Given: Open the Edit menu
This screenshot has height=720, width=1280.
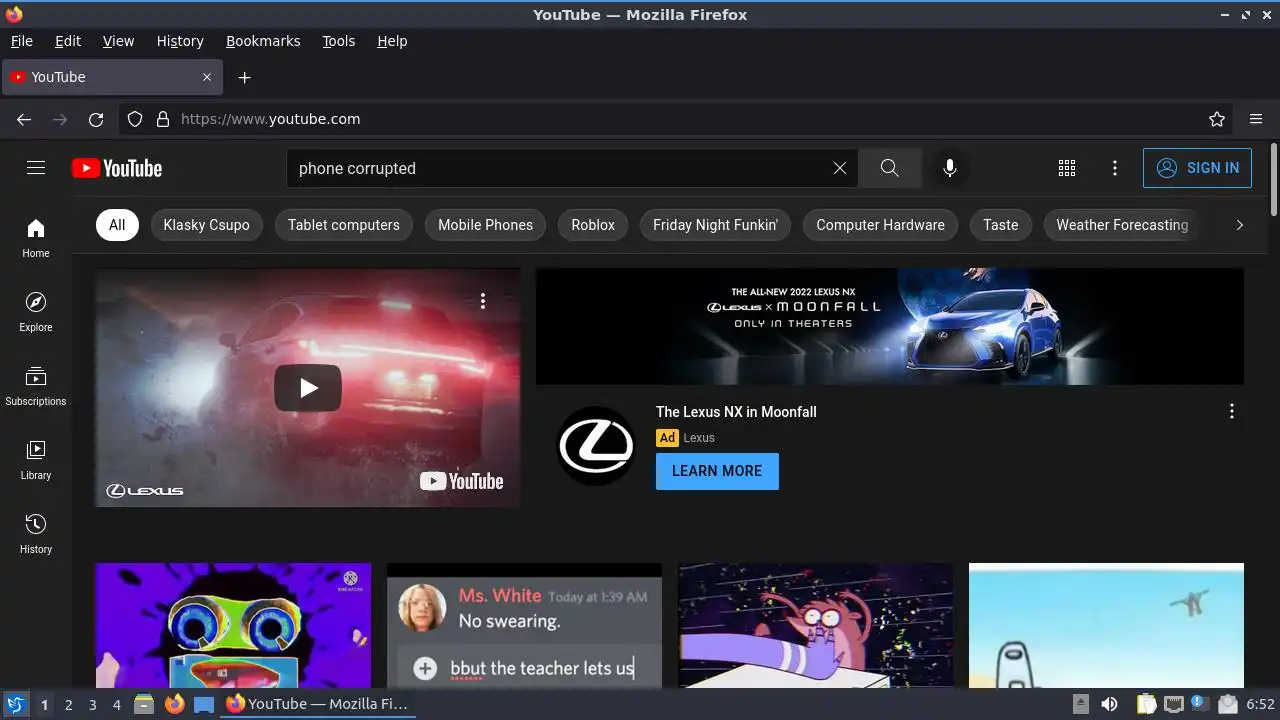Looking at the screenshot, I should pyautogui.click(x=68, y=41).
